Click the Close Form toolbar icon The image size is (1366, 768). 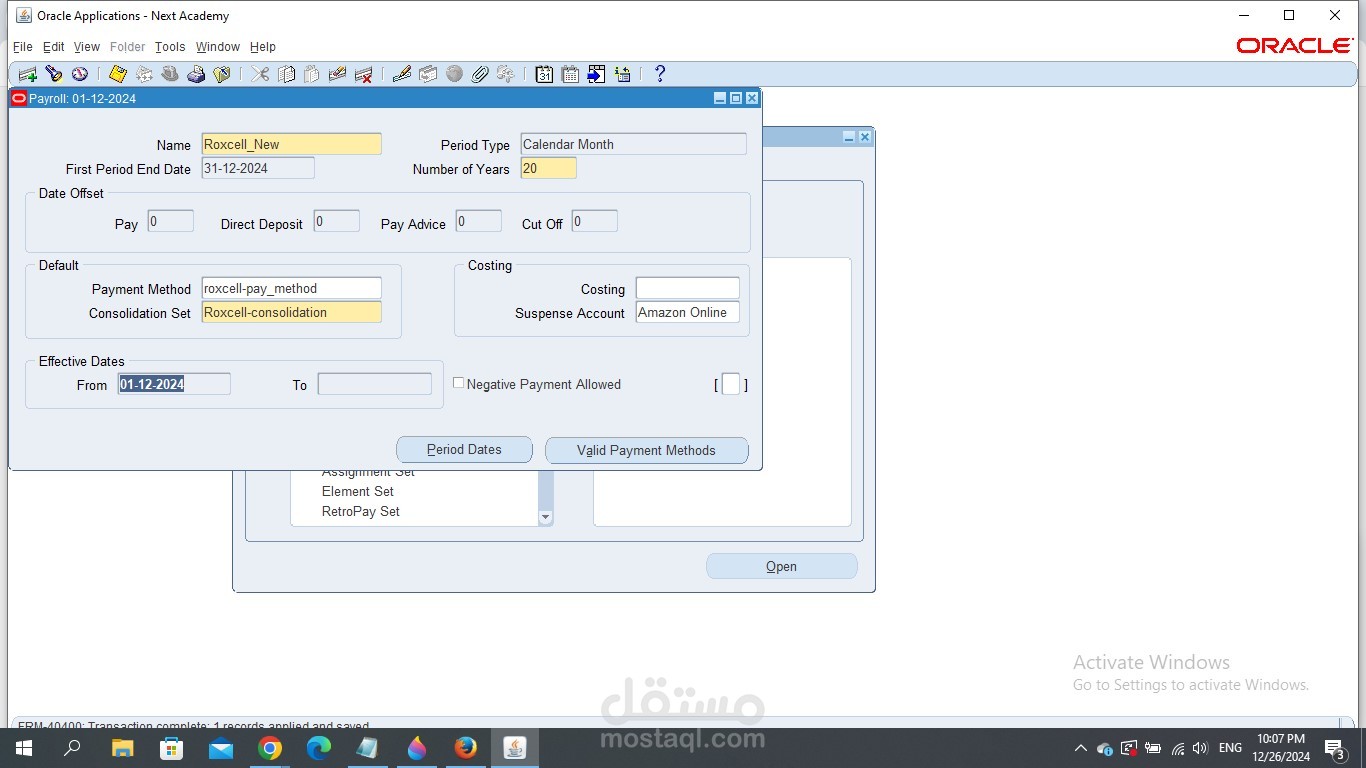tap(222, 74)
